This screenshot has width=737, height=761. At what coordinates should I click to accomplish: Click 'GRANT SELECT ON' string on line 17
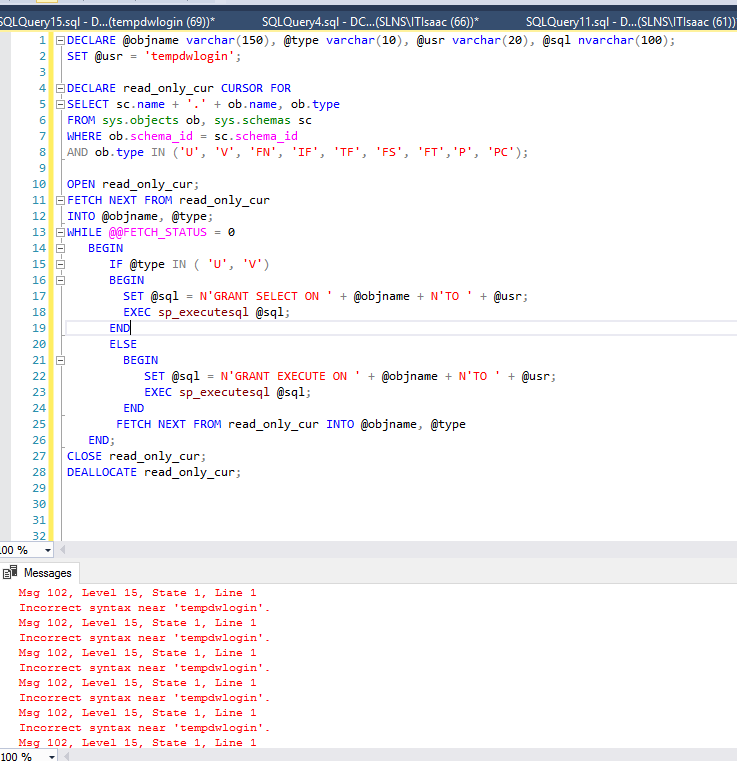[x=266, y=297]
